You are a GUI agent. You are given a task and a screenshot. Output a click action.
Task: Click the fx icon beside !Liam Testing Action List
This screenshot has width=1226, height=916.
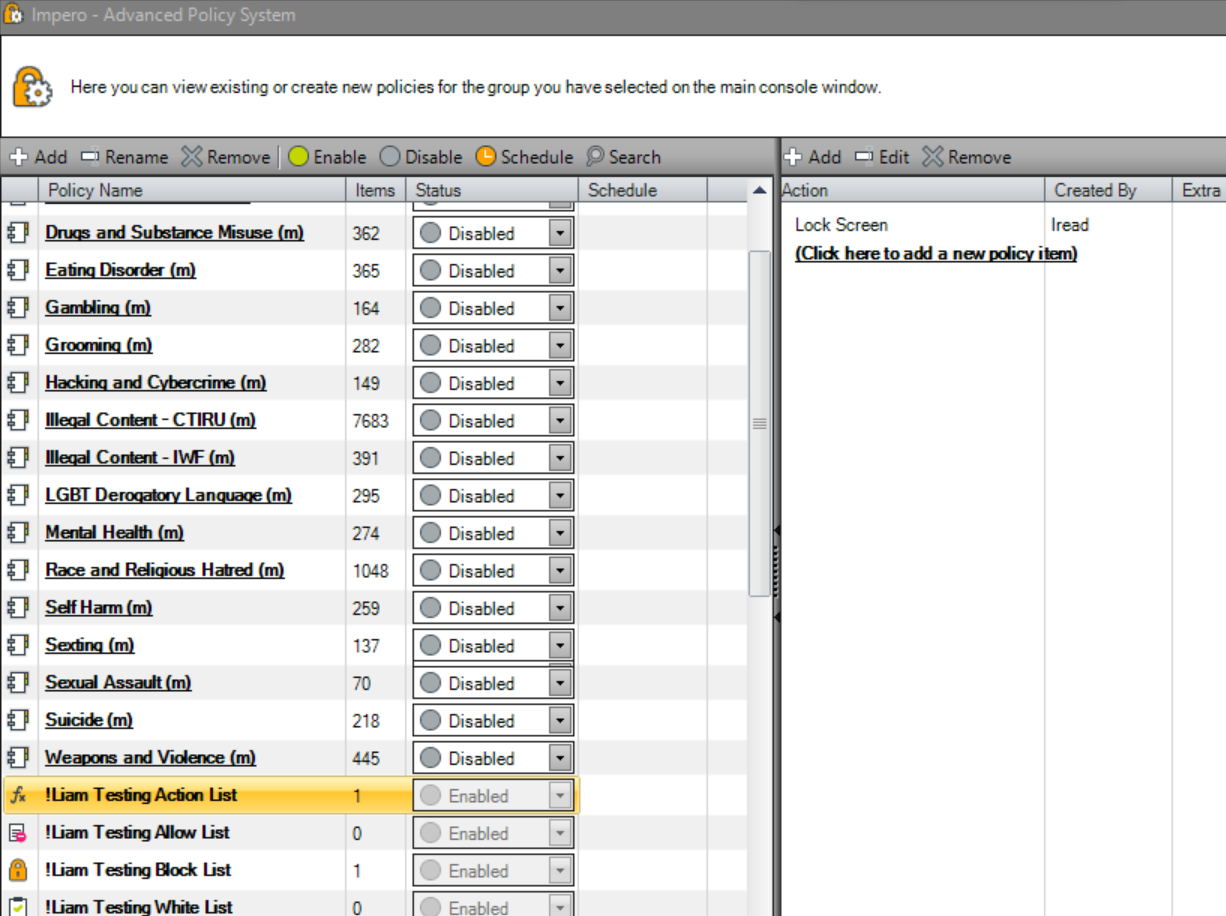[x=18, y=796]
